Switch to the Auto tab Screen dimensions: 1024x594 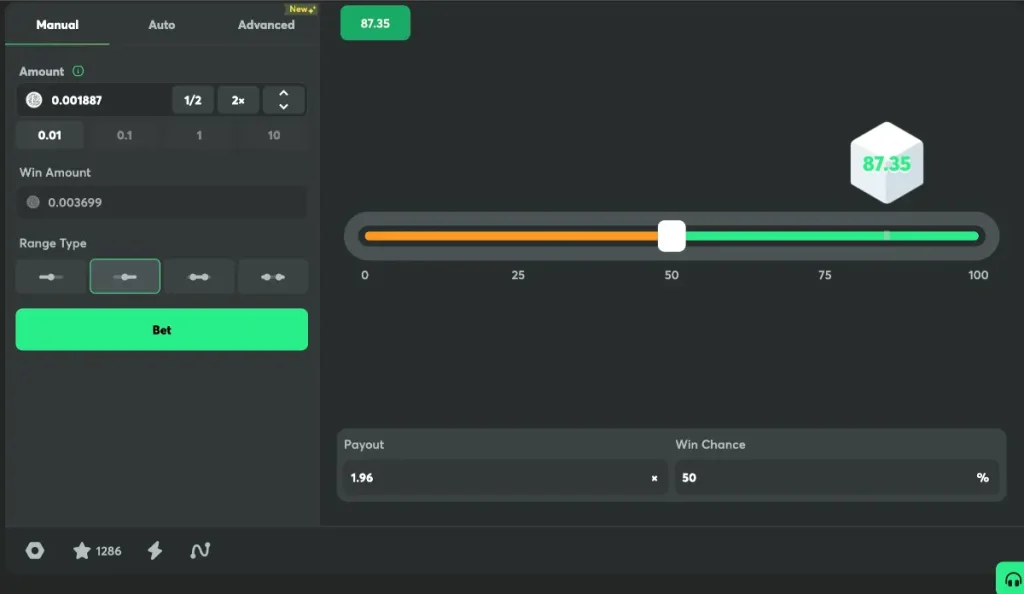161,25
